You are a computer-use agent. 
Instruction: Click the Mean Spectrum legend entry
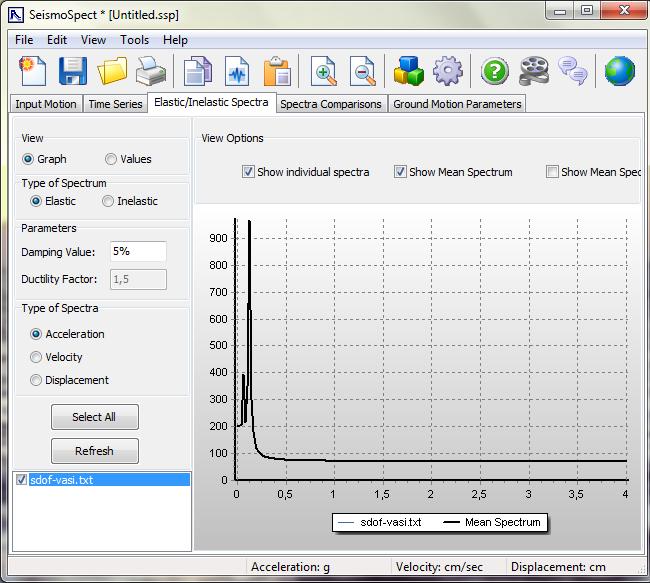(492, 522)
